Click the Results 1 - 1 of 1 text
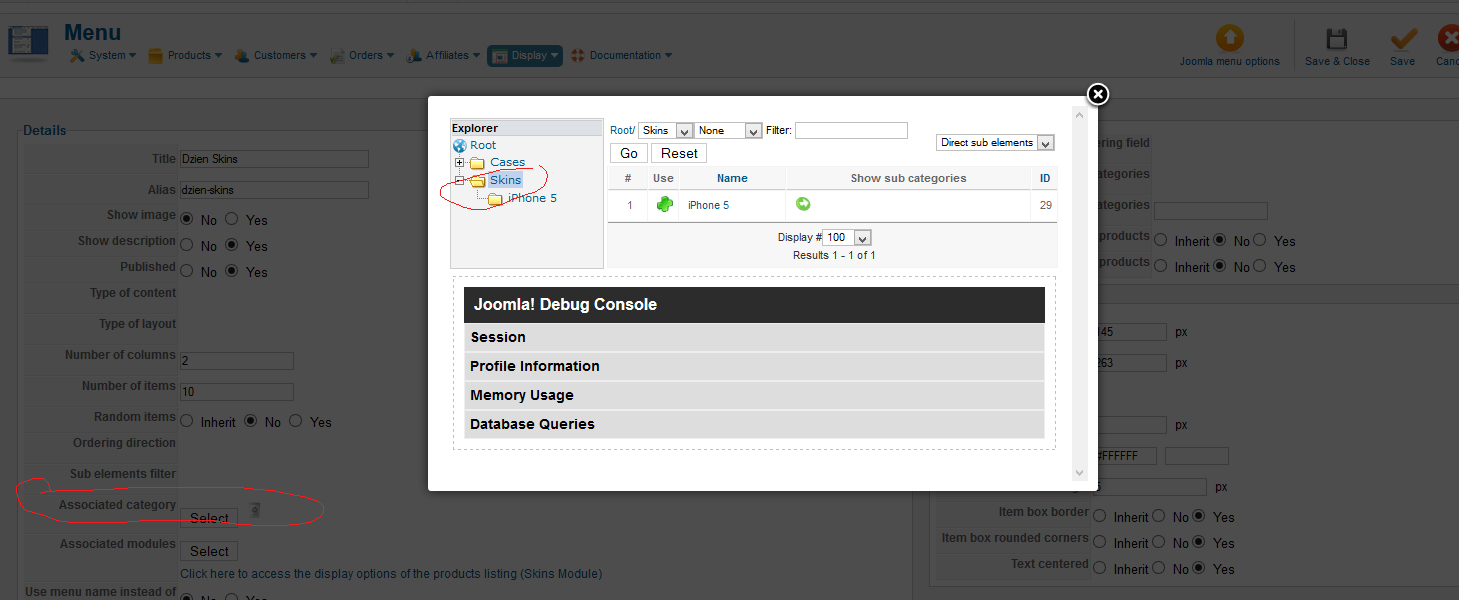This screenshot has width=1459, height=600. tap(834, 256)
